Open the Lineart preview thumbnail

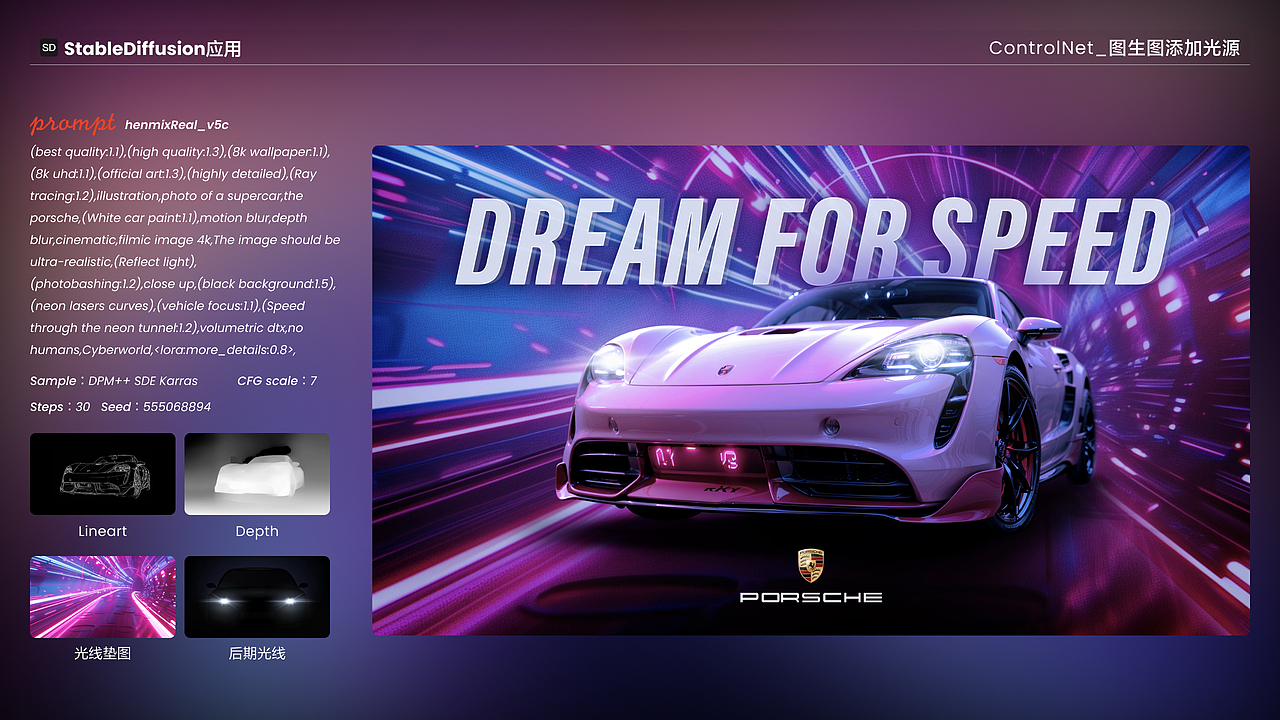(x=102, y=474)
